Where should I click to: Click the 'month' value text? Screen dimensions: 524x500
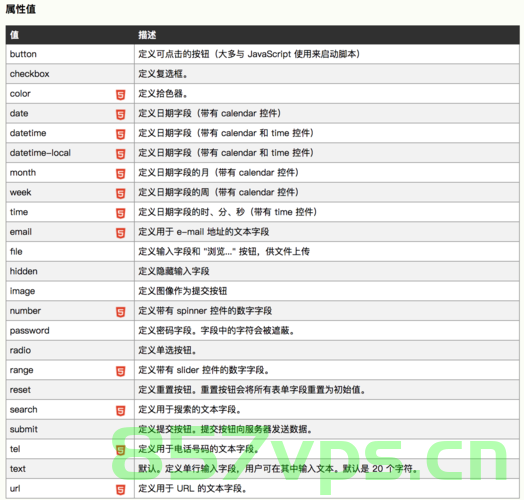click(23, 172)
